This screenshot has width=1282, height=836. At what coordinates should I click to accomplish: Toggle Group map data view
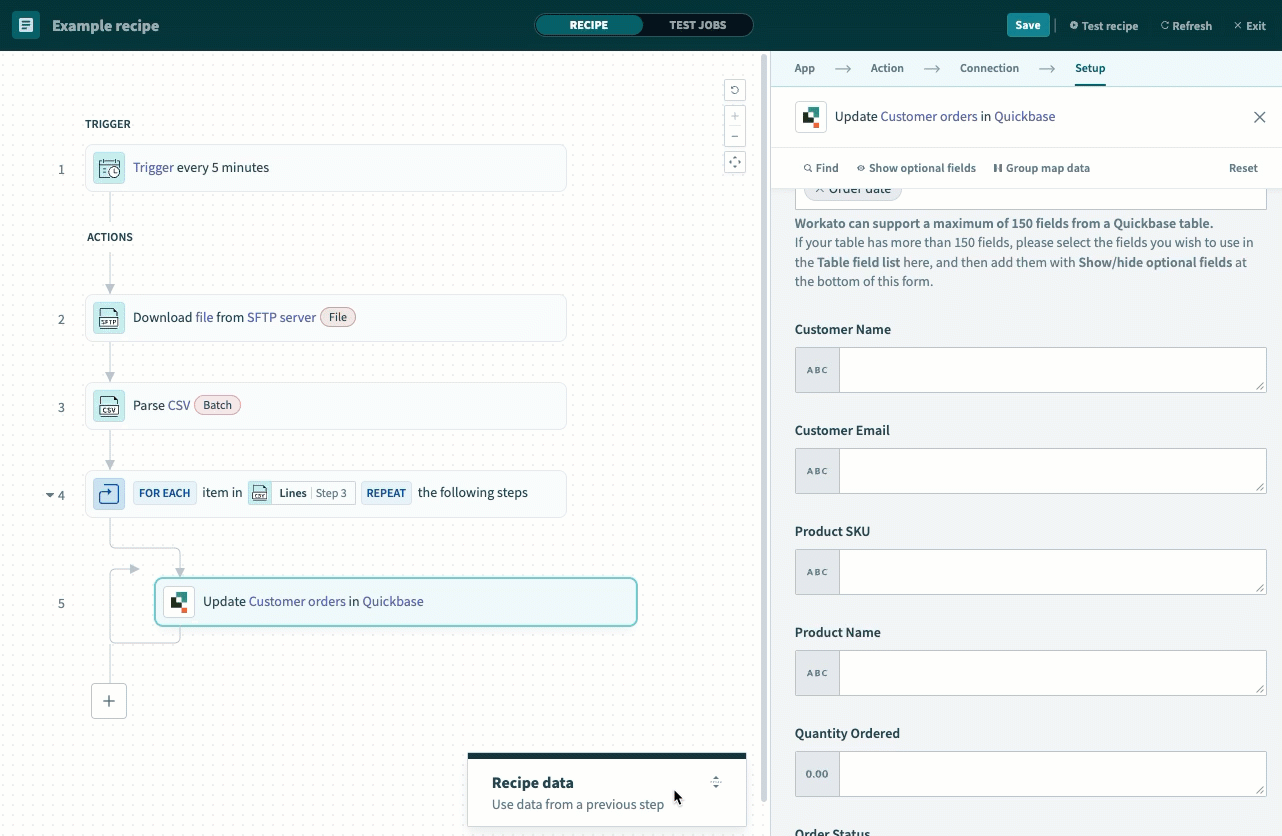[1041, 168]
